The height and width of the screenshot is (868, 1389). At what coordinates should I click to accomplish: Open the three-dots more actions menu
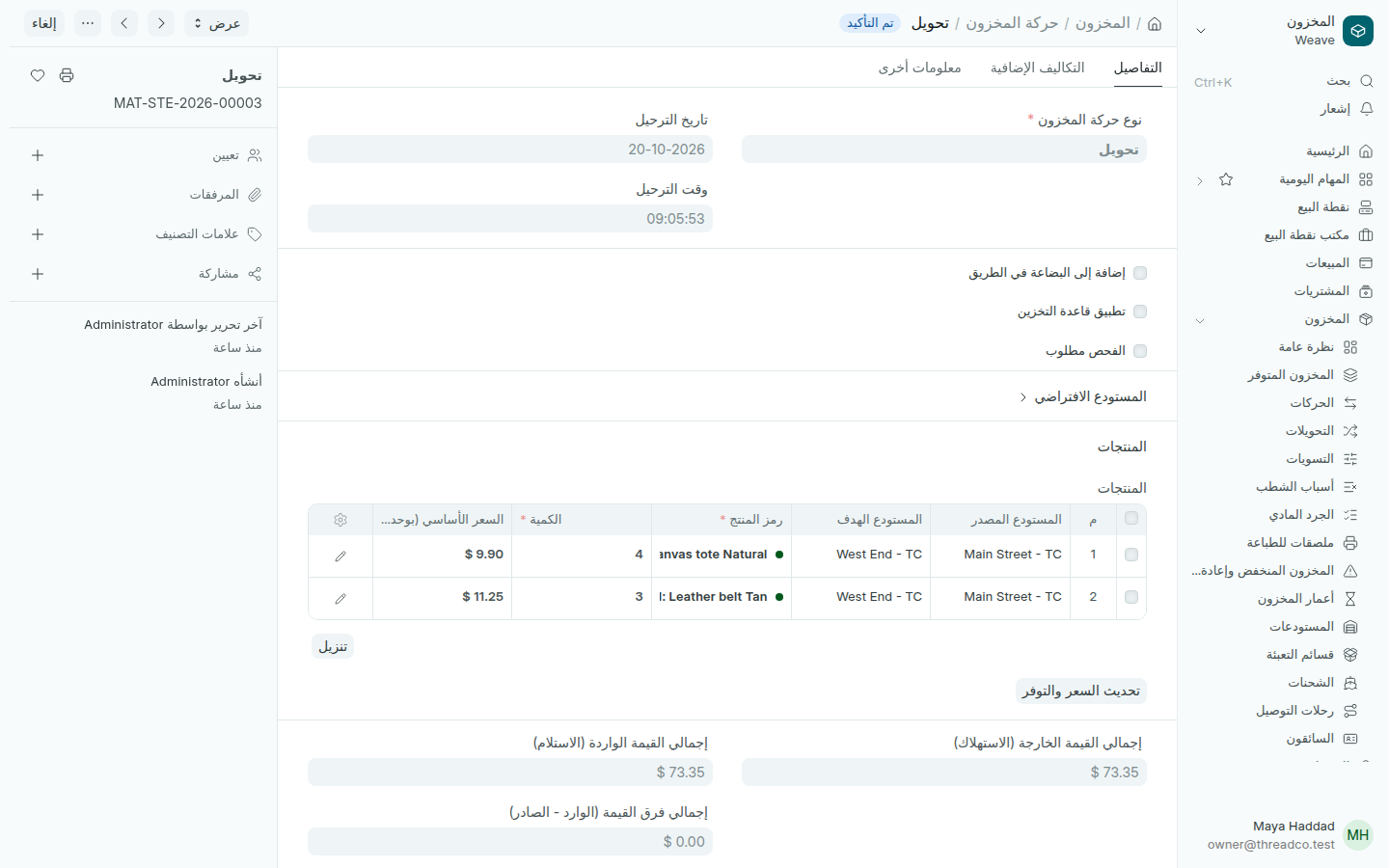[88, 23]
